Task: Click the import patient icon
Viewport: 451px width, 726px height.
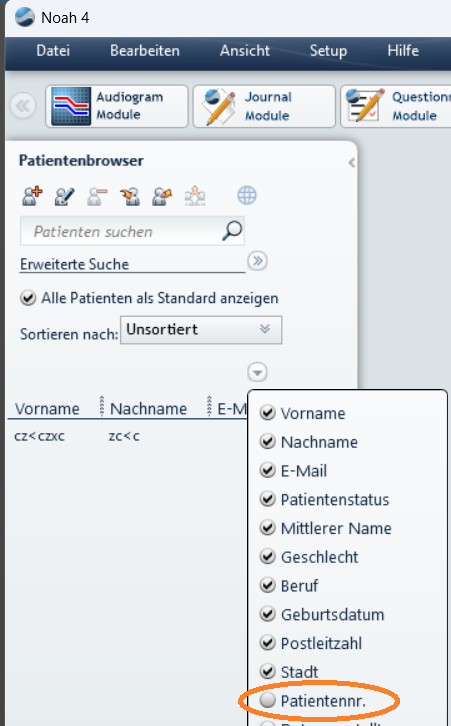Action: 130,196
